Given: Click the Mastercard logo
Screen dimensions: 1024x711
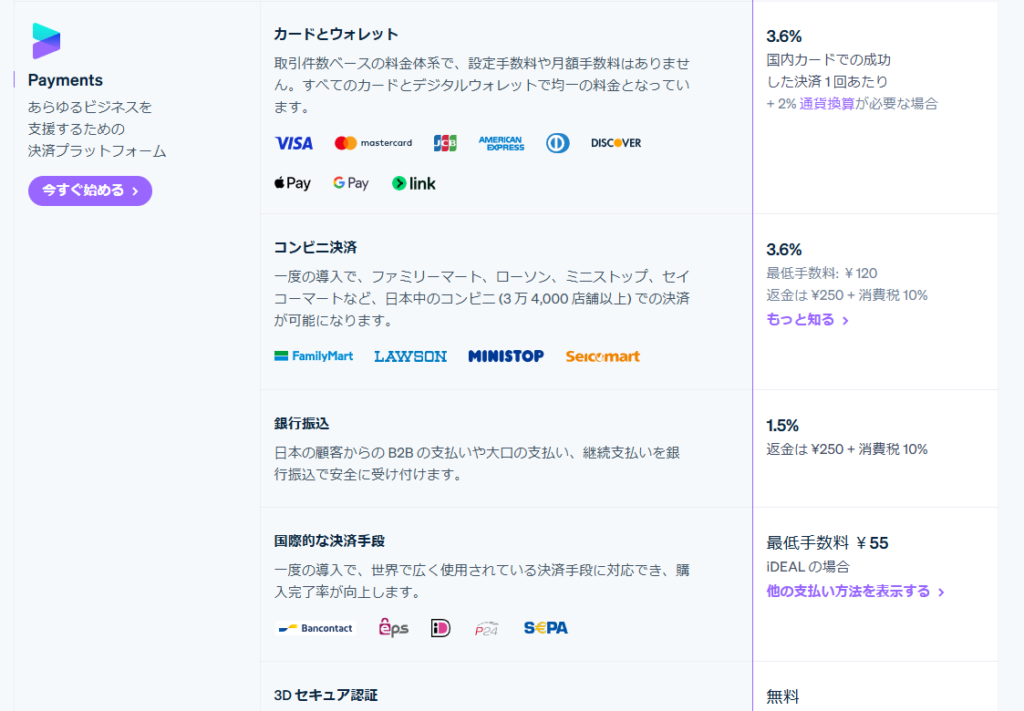Looking at the screenshot, I should click(373, 143).
